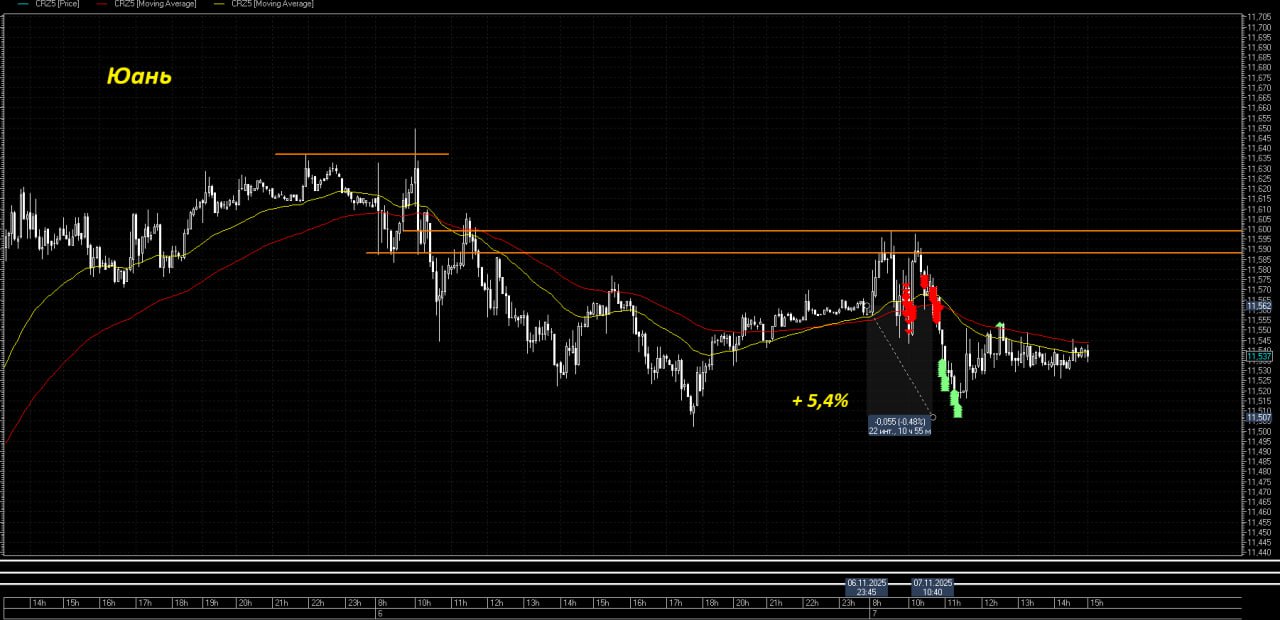
Task: Click the 11,650 price axis label
Action: click(1259, 128)
